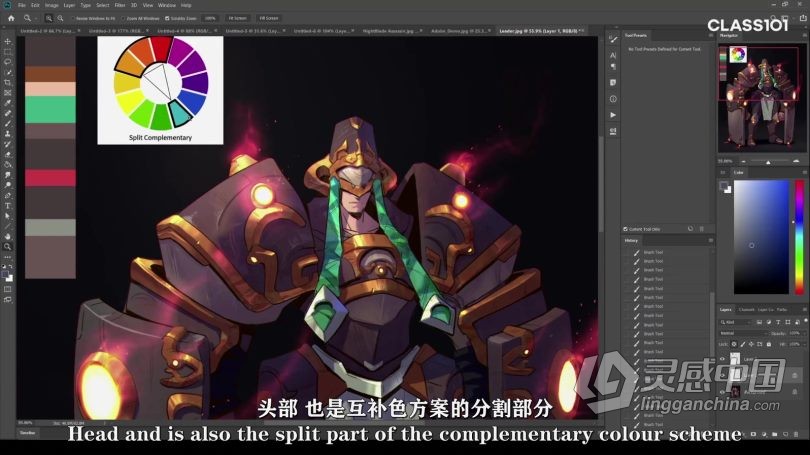Switch to the NightBlade Assassin.jpg tab
Image resolution: width=810 pixels, height=455 pixels.
(x=392, y=31)
